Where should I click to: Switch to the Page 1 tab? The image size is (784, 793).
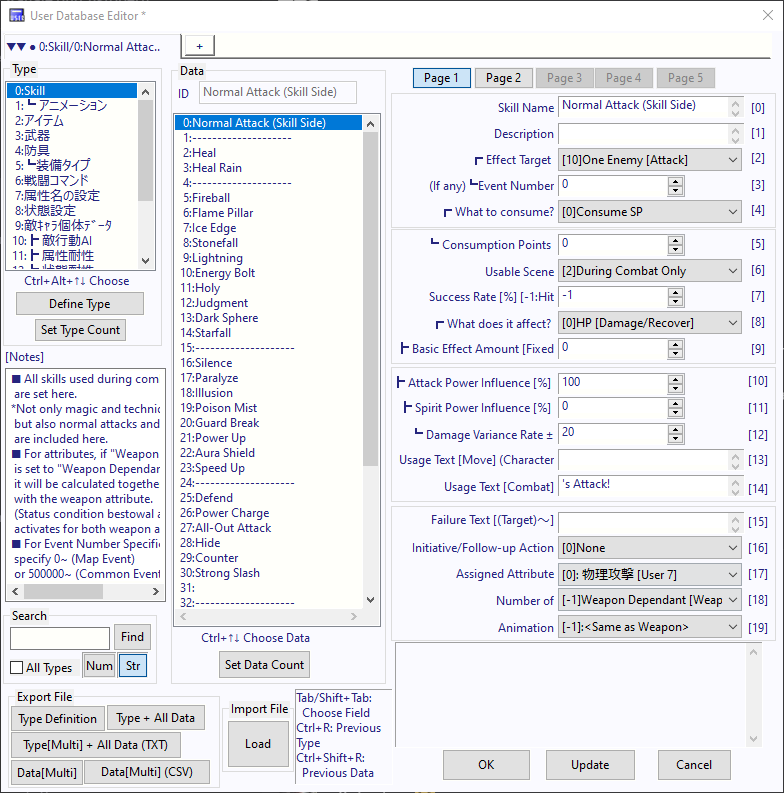pos(442,78)
